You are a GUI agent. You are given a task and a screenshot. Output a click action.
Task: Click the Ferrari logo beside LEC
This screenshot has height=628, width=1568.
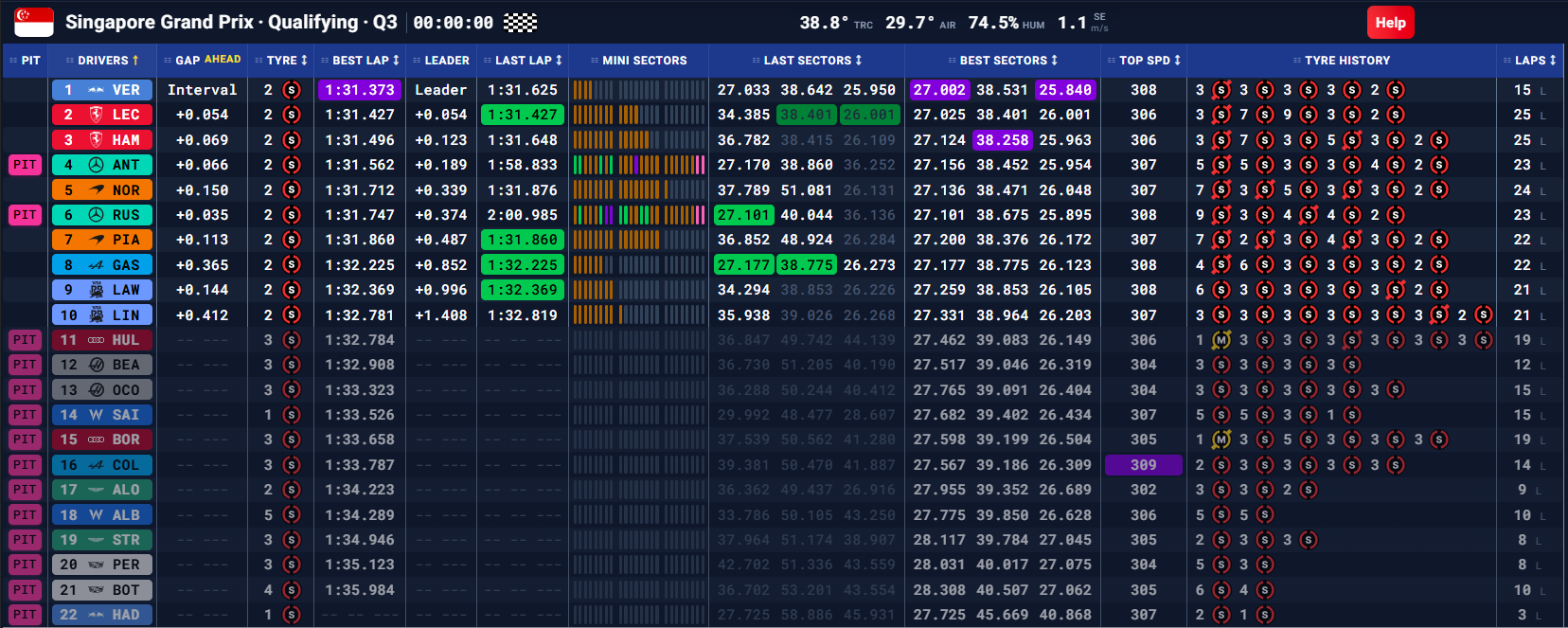pyautogui.click(x=96, y=115)
